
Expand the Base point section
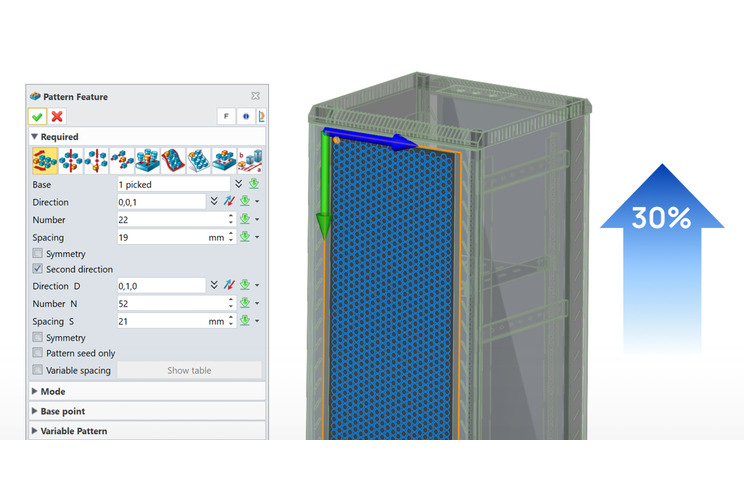tap(36, 411)
